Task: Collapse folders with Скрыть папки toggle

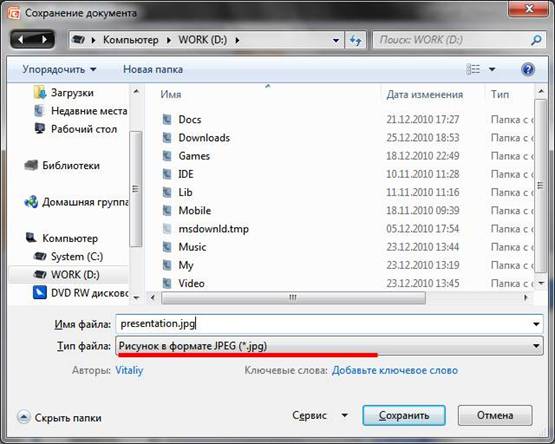Action: point(59,417)
